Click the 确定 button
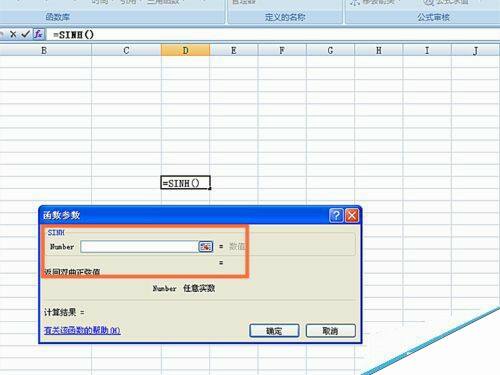 click(x=274, y=331)
